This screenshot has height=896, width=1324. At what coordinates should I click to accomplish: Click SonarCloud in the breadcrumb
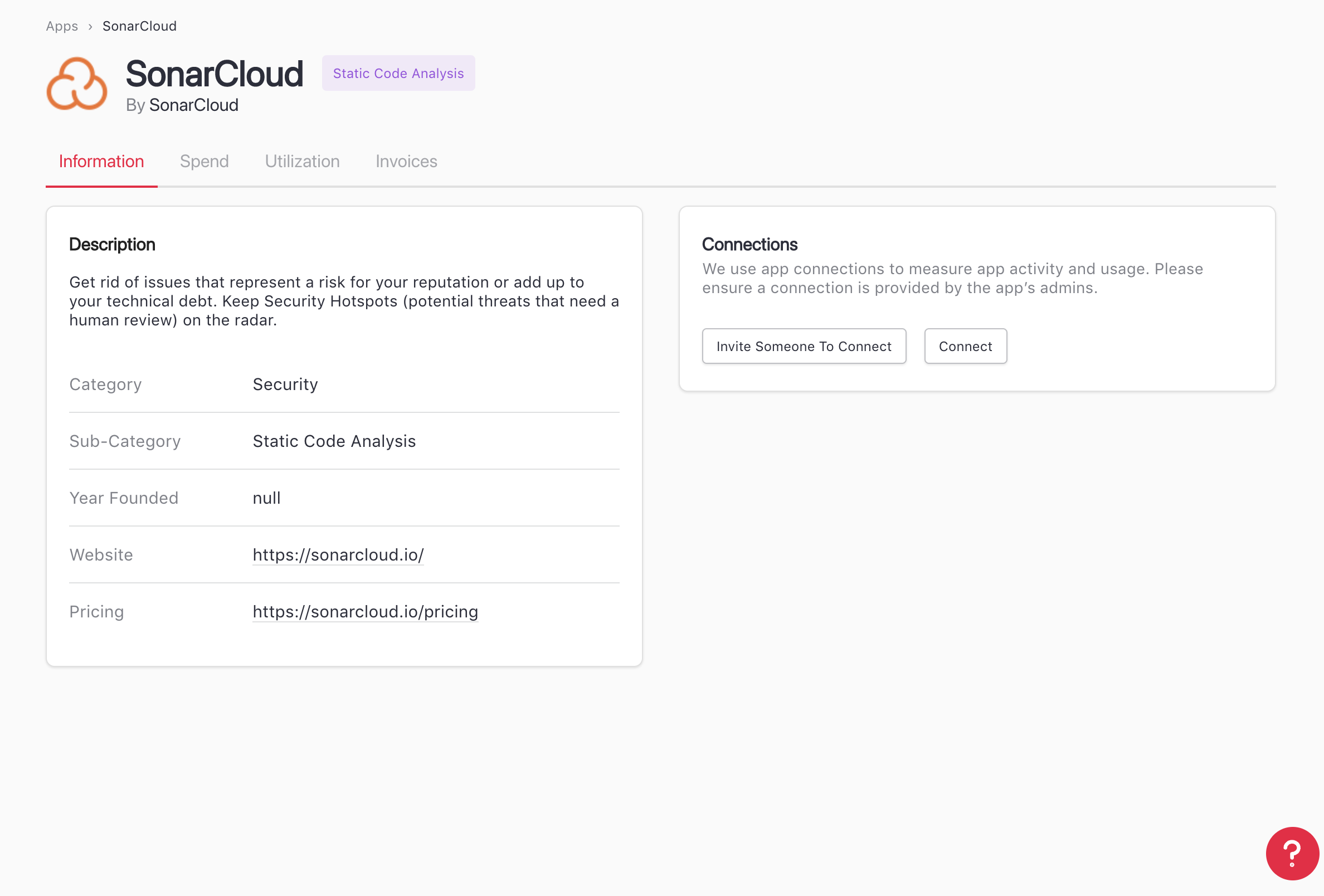click(139, 26)
